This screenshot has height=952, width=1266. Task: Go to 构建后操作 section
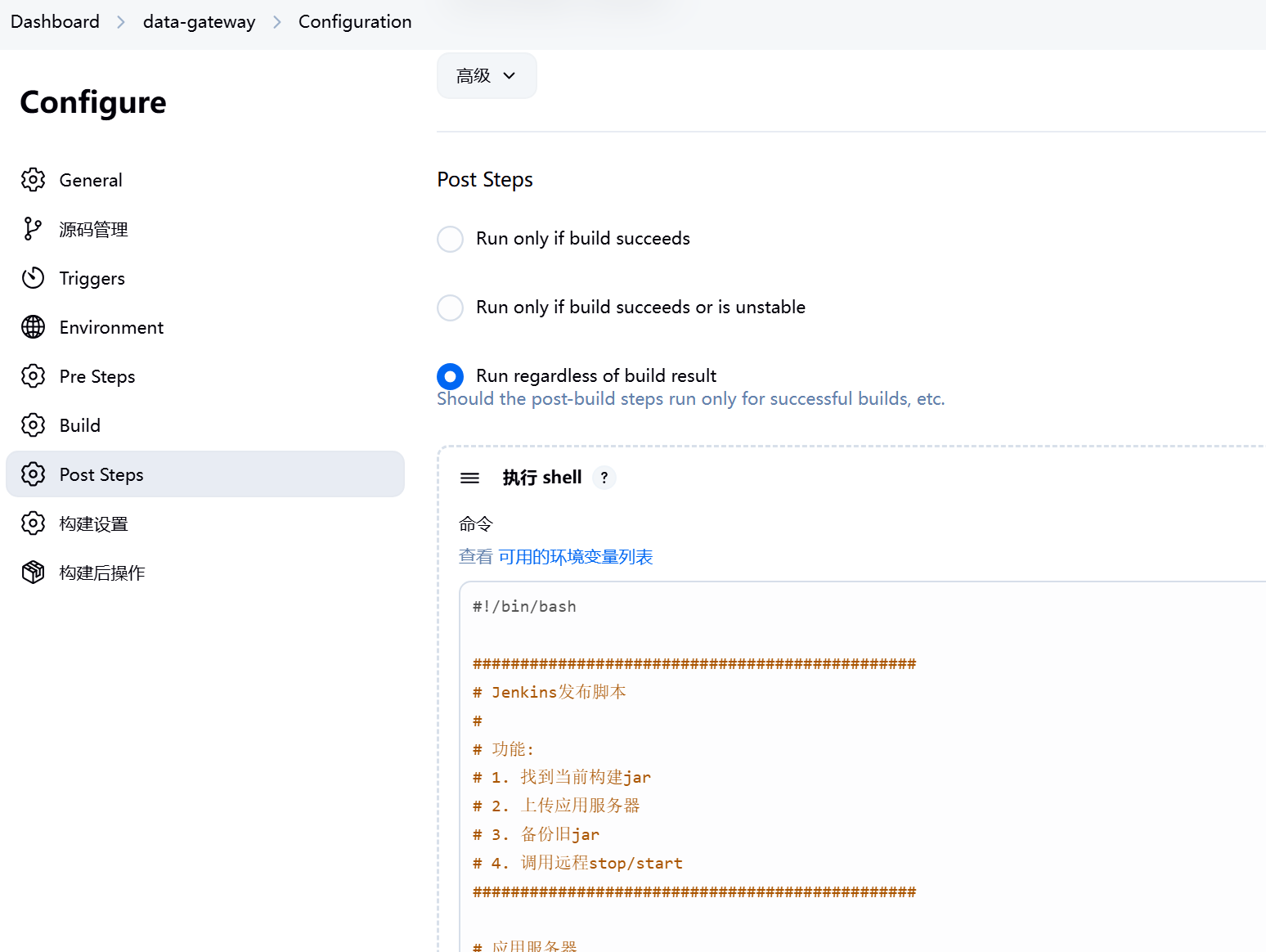(x=205, y=573)
